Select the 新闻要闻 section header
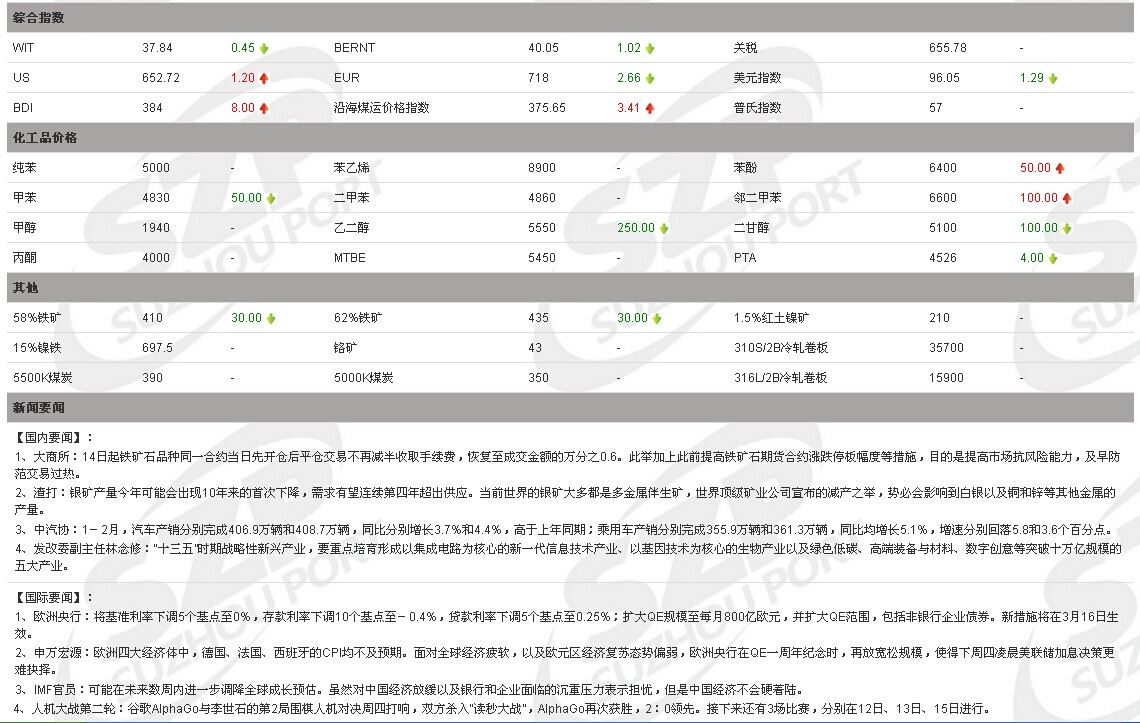 tap(570, 407)
